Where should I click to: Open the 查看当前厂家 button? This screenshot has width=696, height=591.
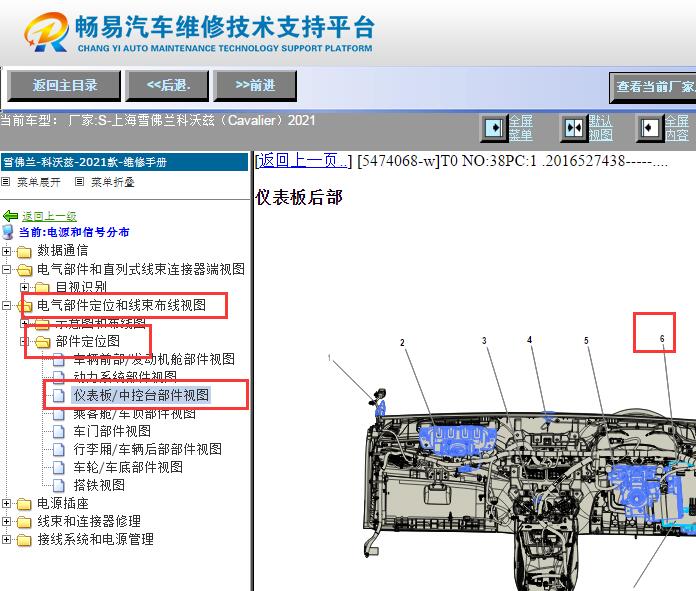pyautogui.click(x=653, y=87)
